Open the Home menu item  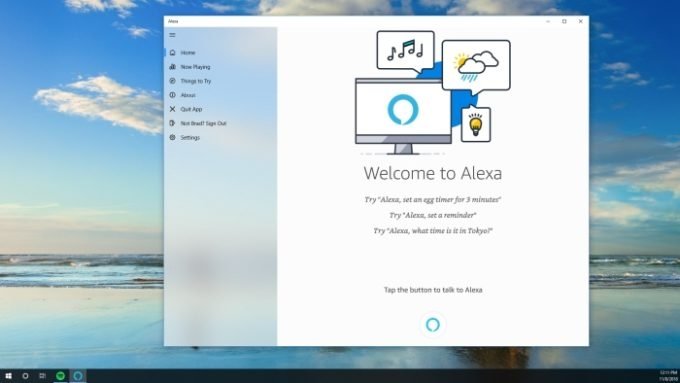point(221,52)
